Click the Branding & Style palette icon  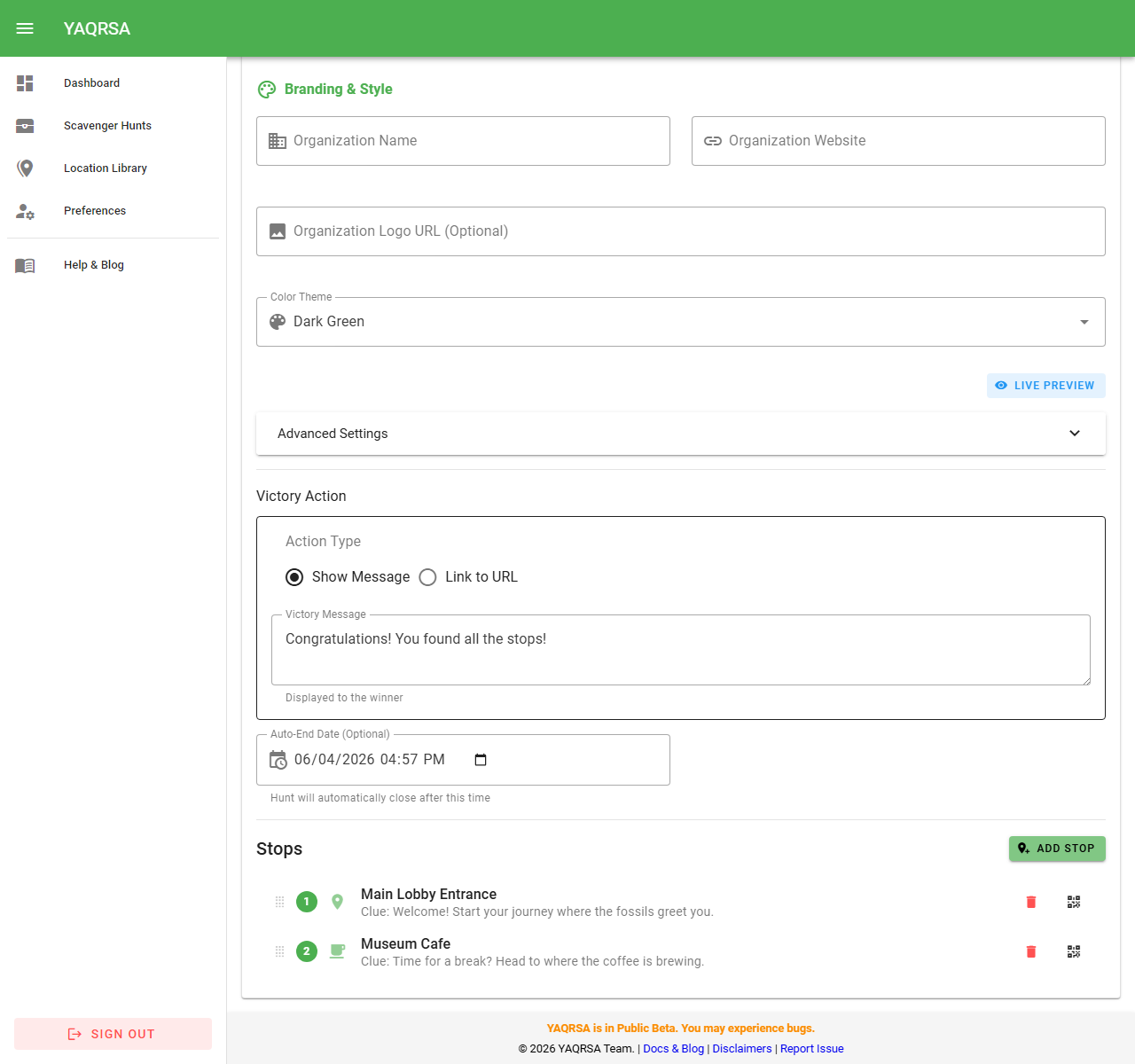click(267, 90)
